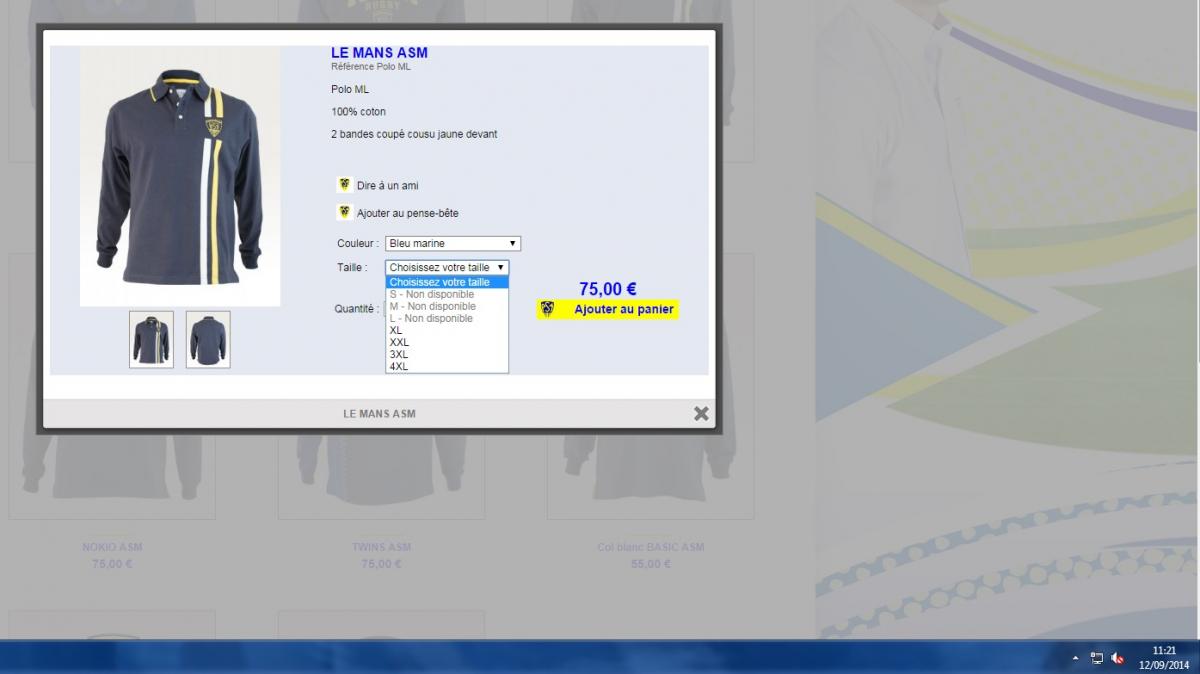Choose size XXL from the list
Viewport: 1200px width, 674px height.
[447, 342]
